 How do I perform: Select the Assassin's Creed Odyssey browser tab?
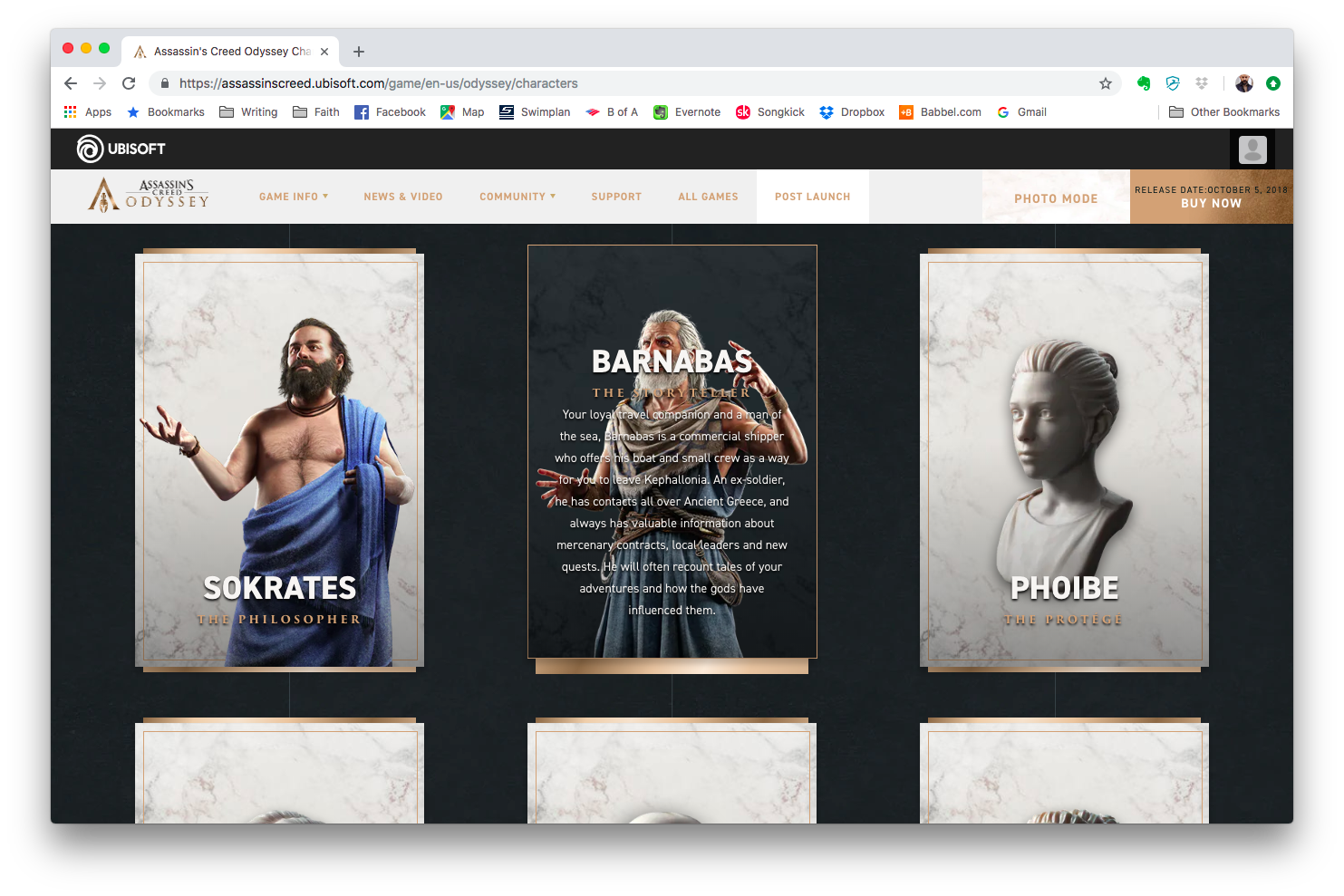tap(231, 52)
